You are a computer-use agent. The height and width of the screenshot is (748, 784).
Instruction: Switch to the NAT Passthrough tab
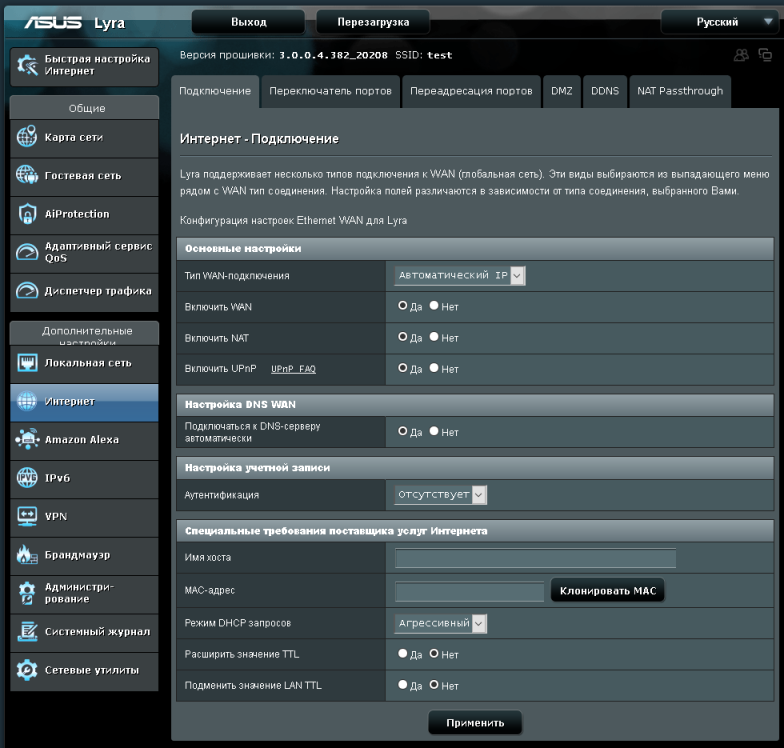click(680, 91)
